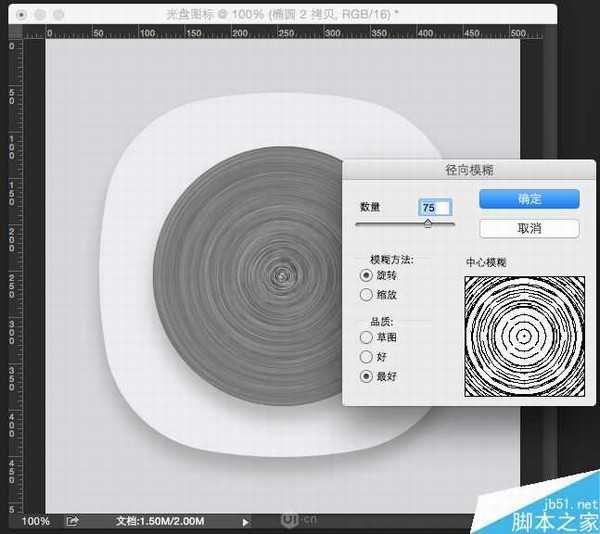600x534 pixels.
Task: Choose 草图 (Draft) quality
Action: (x=366, y=338)
